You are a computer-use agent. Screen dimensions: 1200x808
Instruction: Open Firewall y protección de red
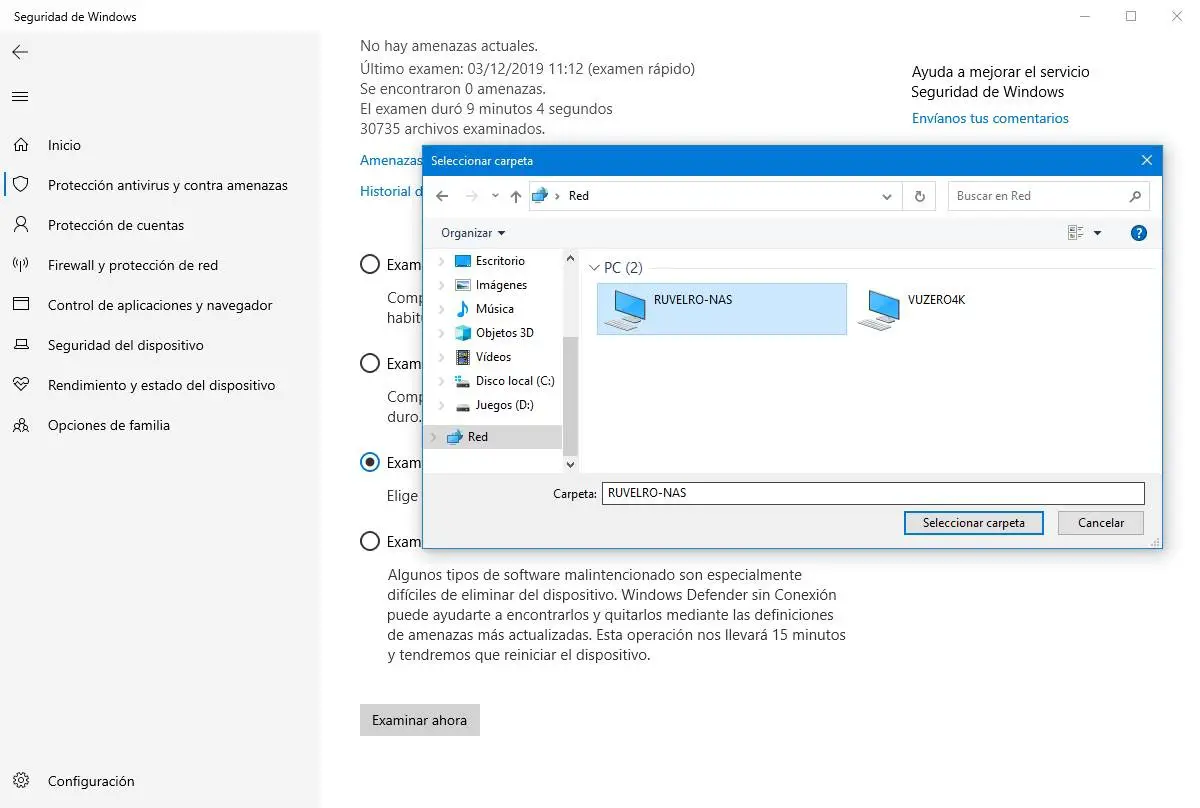(x=133, y=265)
